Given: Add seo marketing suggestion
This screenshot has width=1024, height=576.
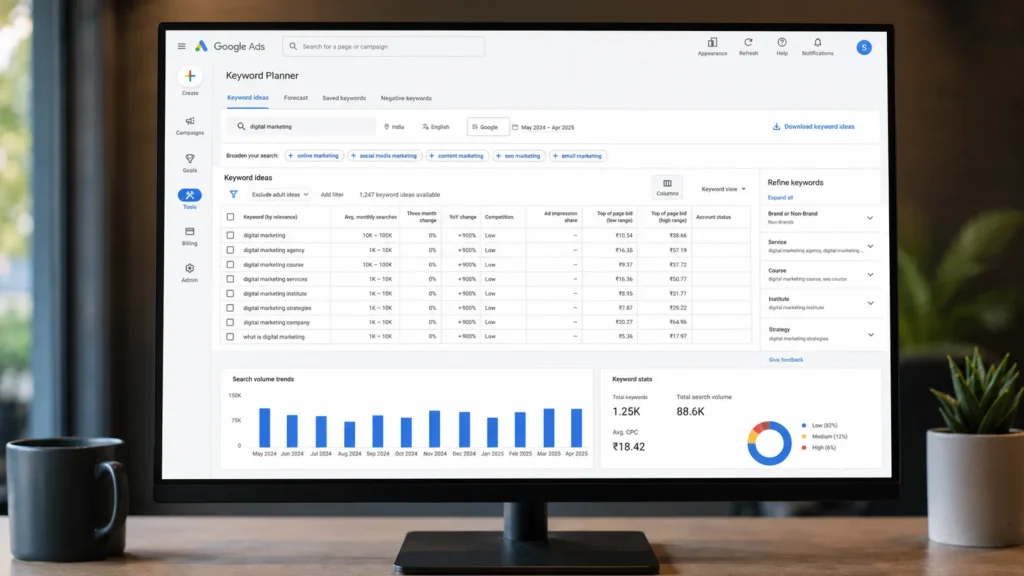Looking at the screenshot, I should 519,156.
